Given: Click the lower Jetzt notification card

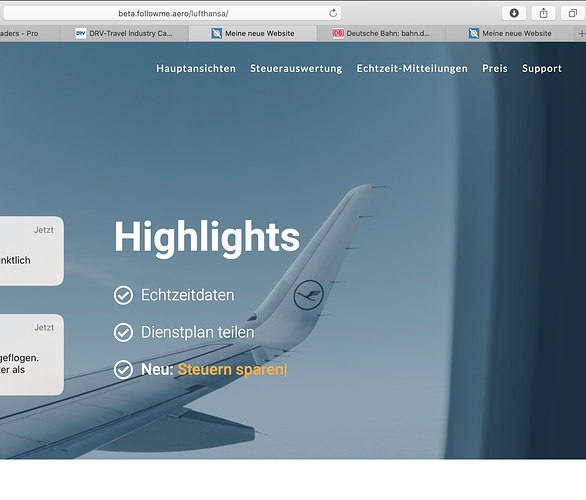Looking at the screenshot, I should click(x=32, y=354).
